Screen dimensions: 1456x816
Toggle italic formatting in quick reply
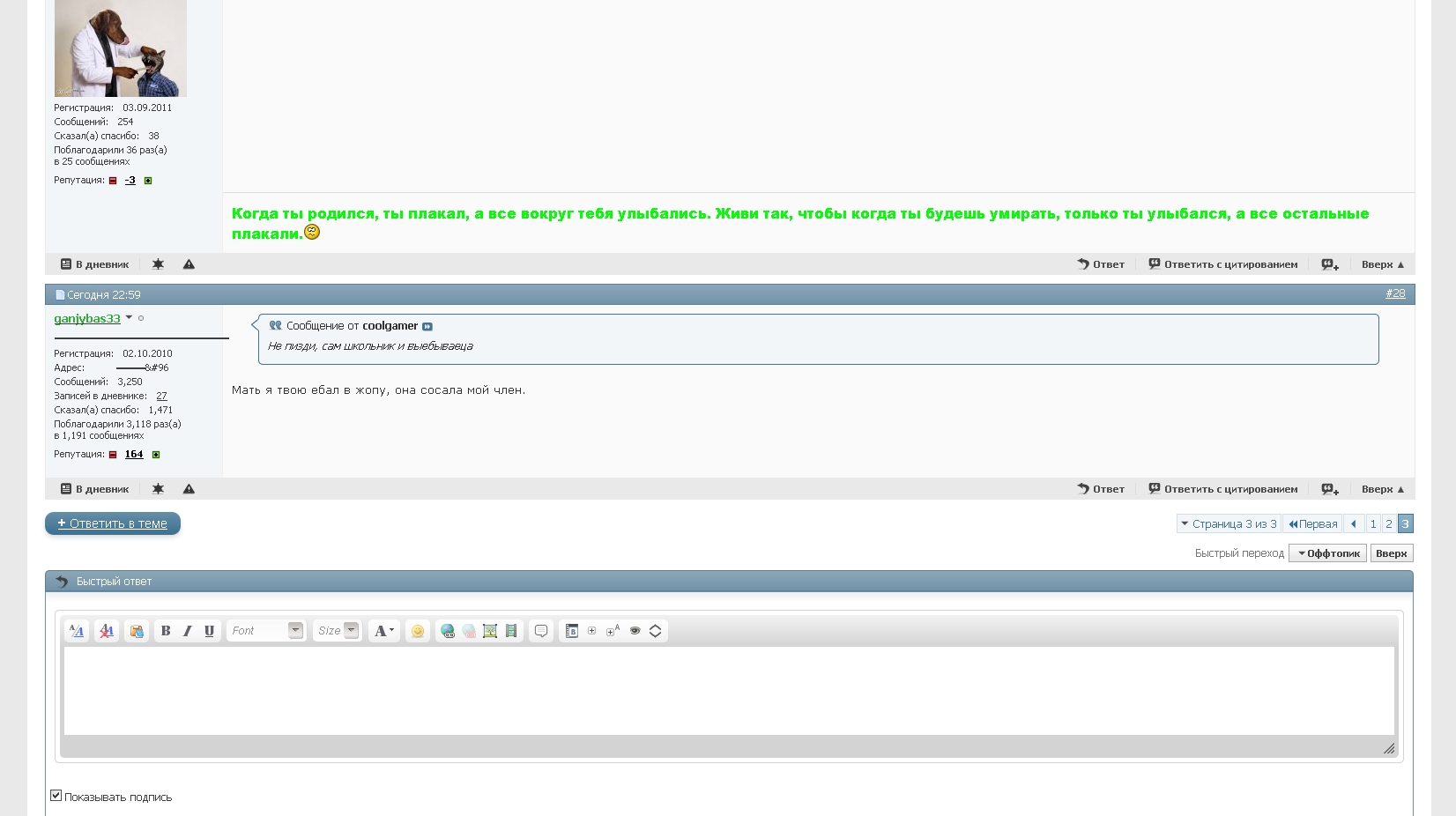tap(188, 631)
